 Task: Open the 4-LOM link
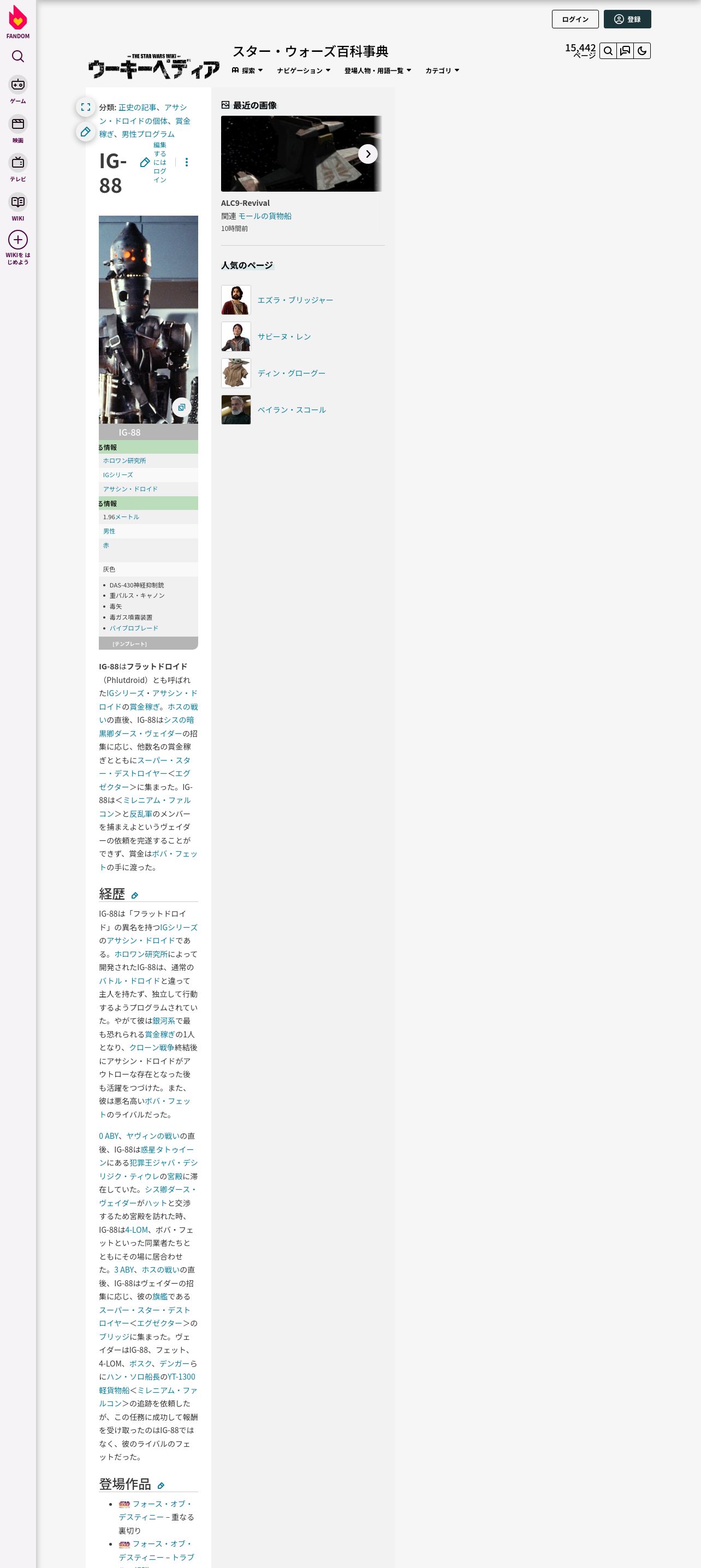pyautogui.click(x=136, y=1230)
